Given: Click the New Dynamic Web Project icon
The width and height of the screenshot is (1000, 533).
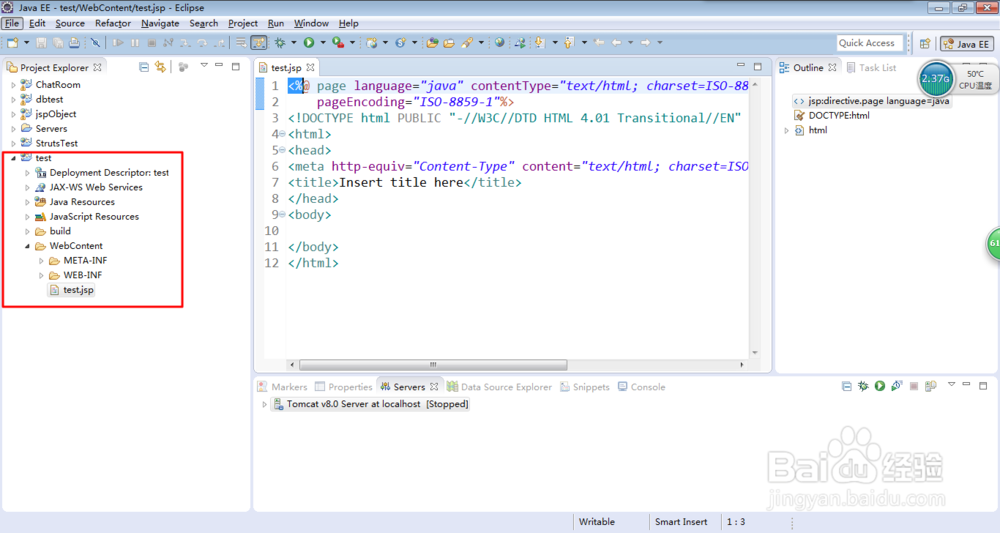Looking at the screenshot, I should click(x=371, y=43).
